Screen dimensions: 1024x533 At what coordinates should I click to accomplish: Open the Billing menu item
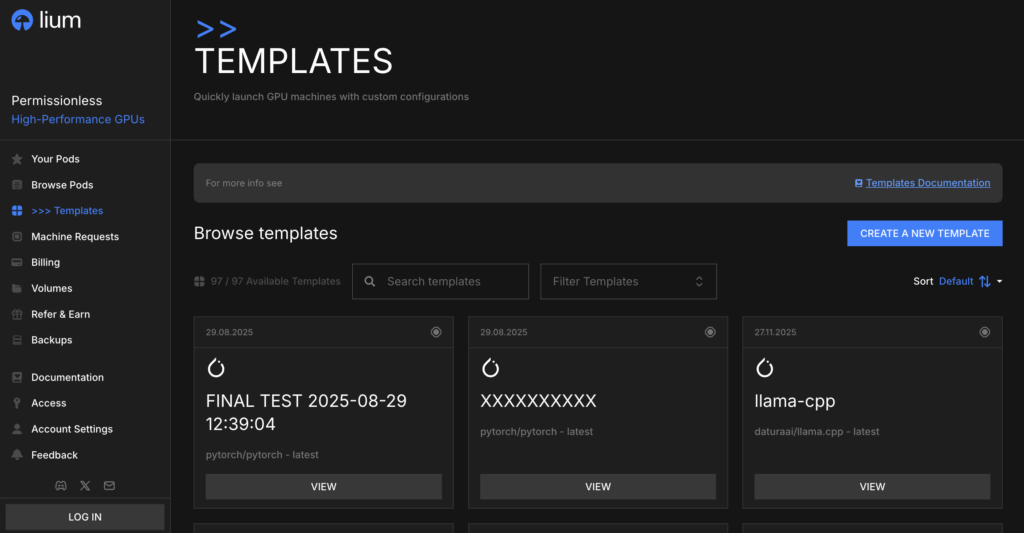(45, 262)
